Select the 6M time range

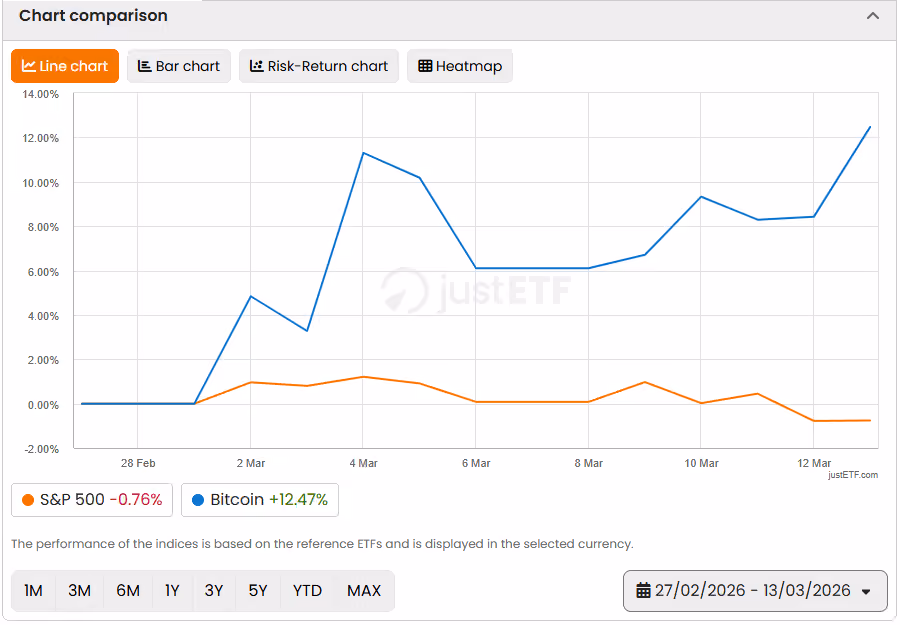click(128, 591)
